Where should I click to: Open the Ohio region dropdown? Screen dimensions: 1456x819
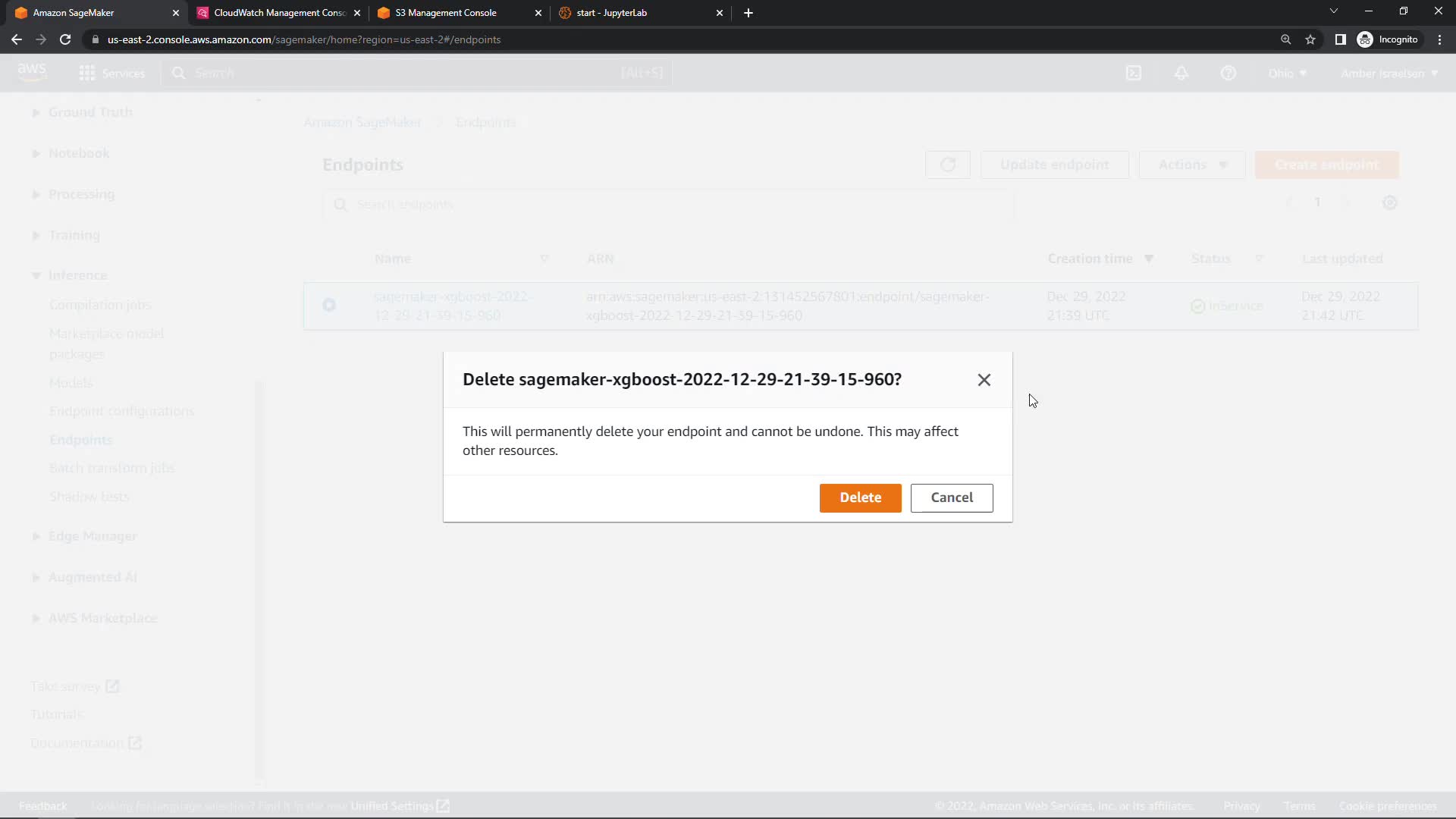pos(1287,74)
